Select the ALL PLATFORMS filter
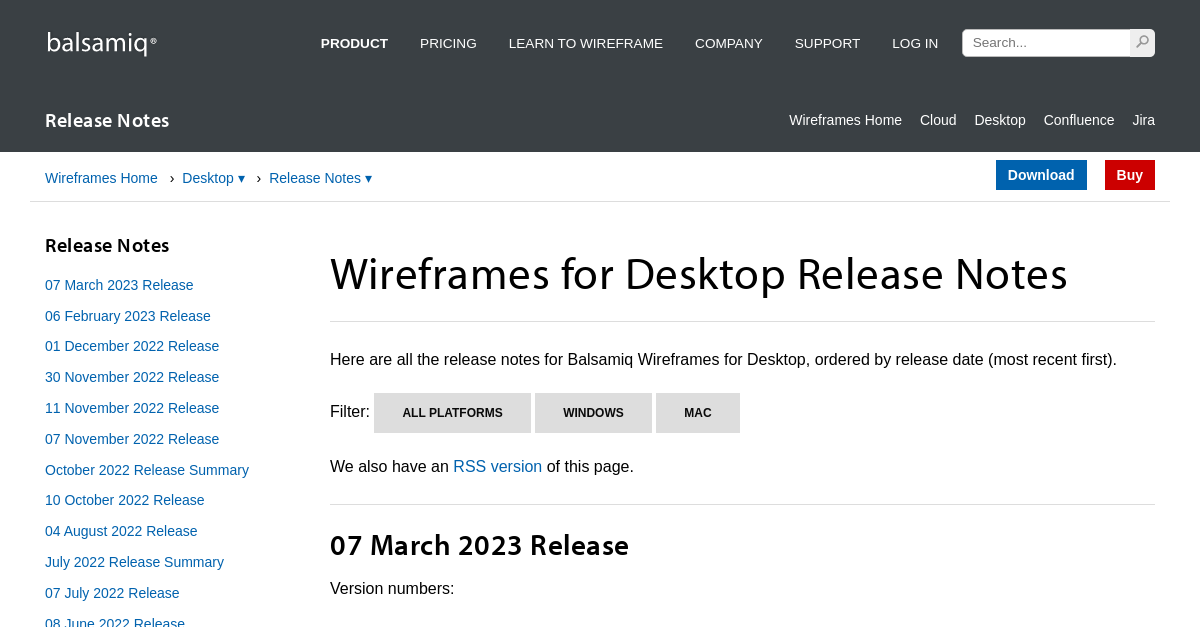This screenshot has height=627, width=1200. 452,413
